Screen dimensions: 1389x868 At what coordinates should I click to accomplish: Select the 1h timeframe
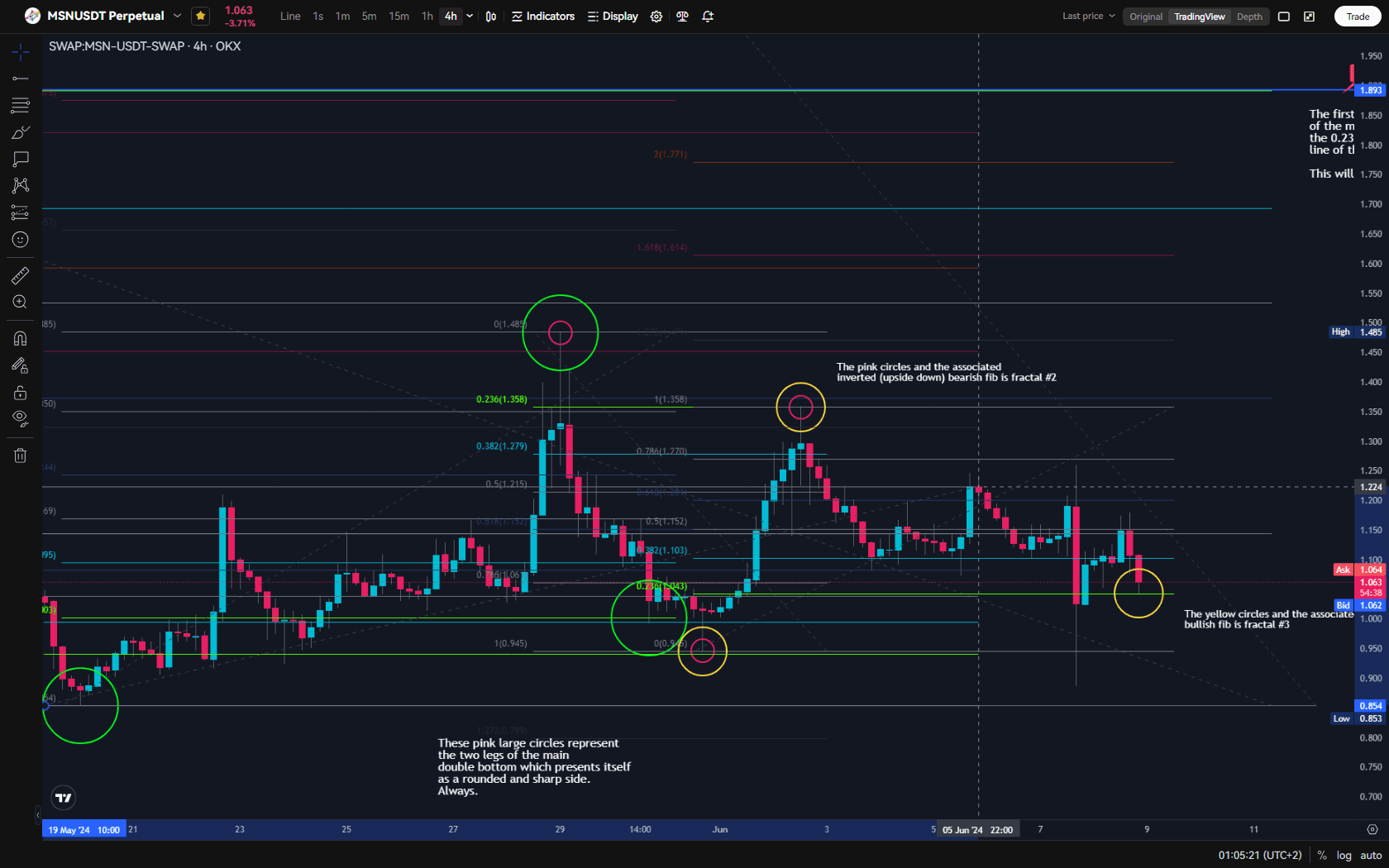click(427, 16)
